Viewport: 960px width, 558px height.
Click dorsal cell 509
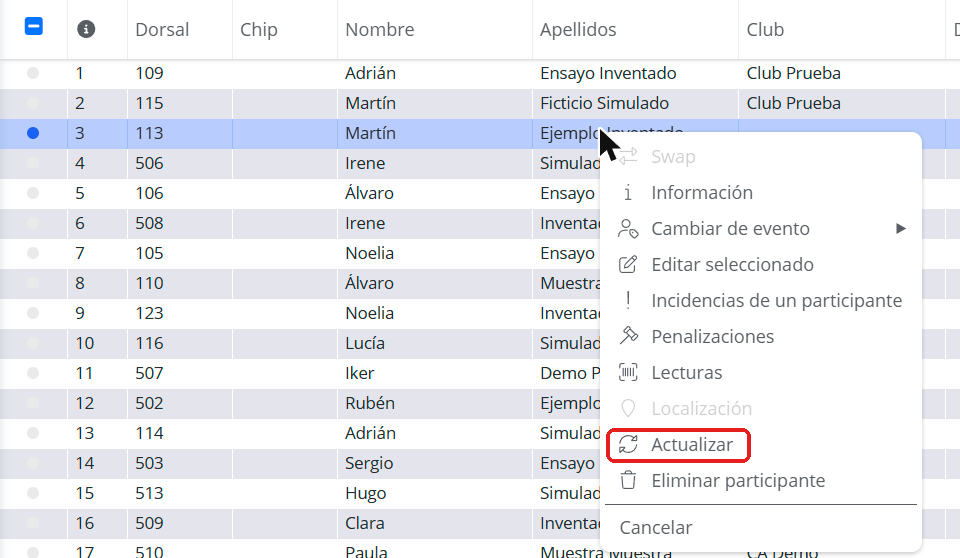click(x=149, y=523)
